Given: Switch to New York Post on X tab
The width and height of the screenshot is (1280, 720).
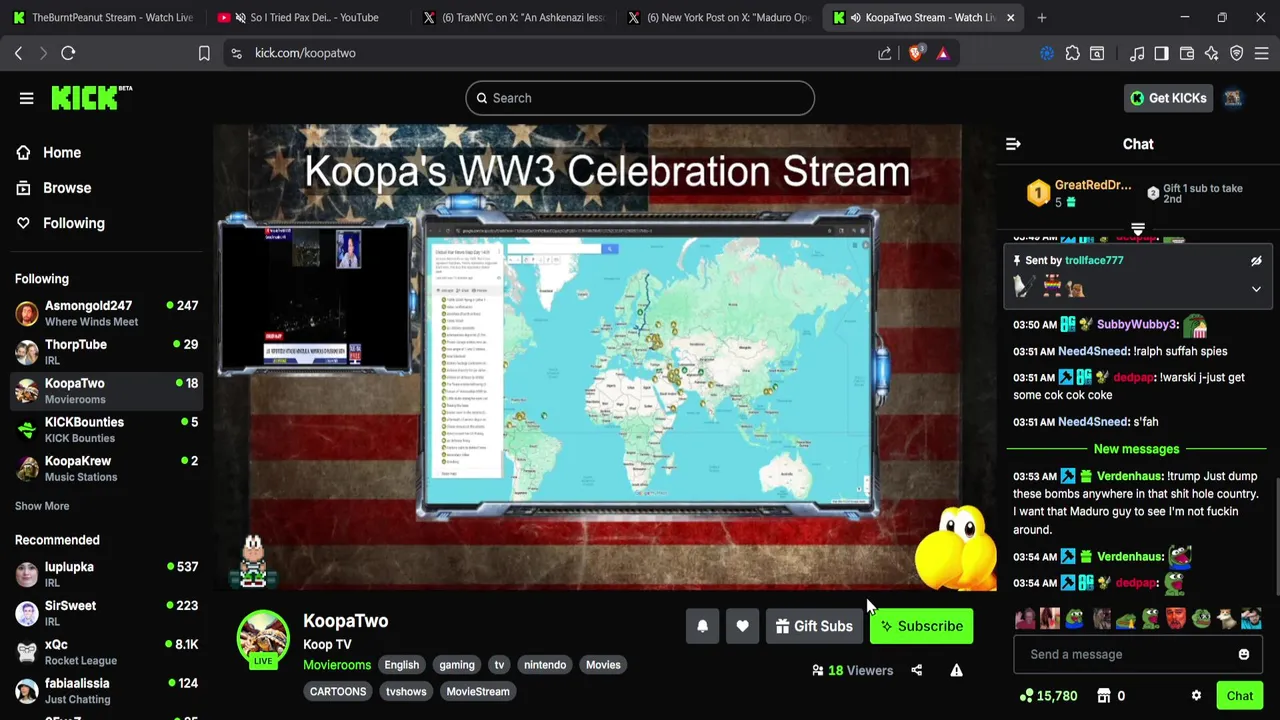Looking at the screenshot, I should coord(718,17).
